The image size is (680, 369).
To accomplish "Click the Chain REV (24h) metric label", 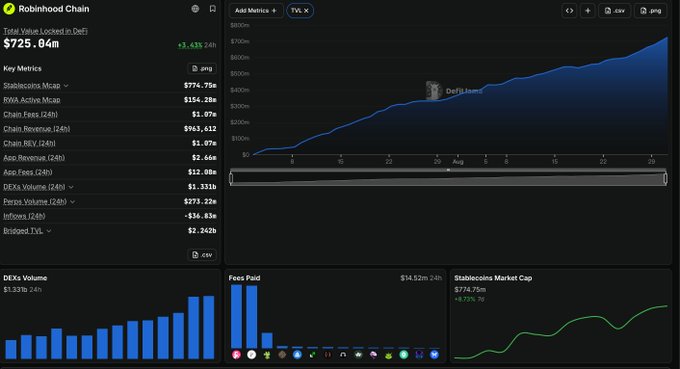I will (29, 143).
